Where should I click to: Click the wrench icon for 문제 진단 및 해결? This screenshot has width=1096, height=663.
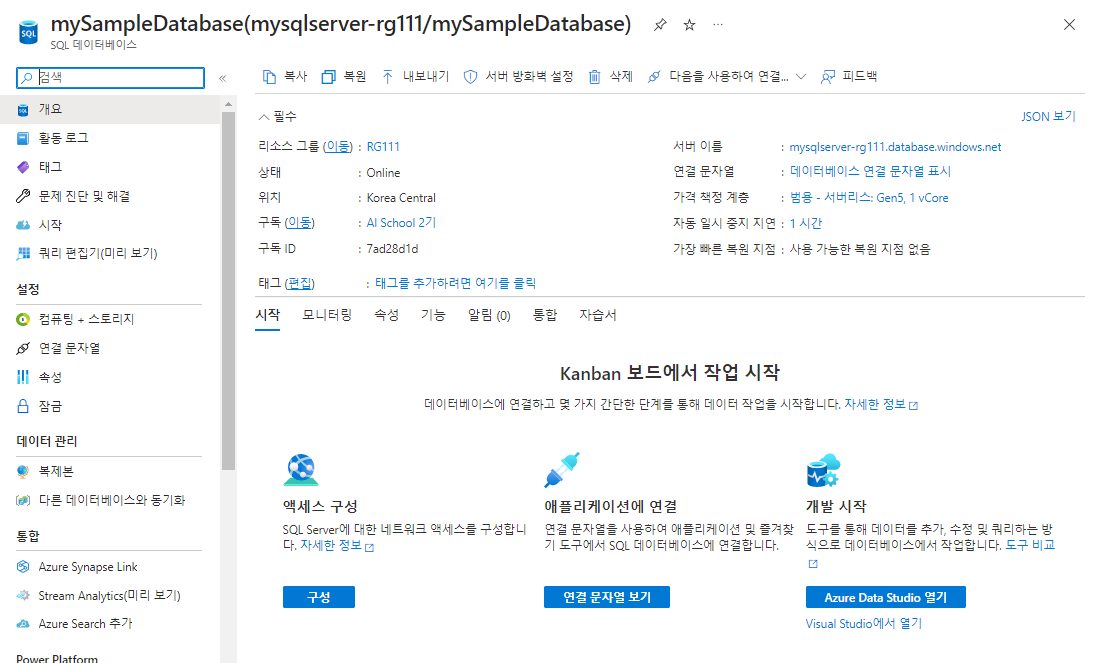pyautogui.click(x=23, y=196)
